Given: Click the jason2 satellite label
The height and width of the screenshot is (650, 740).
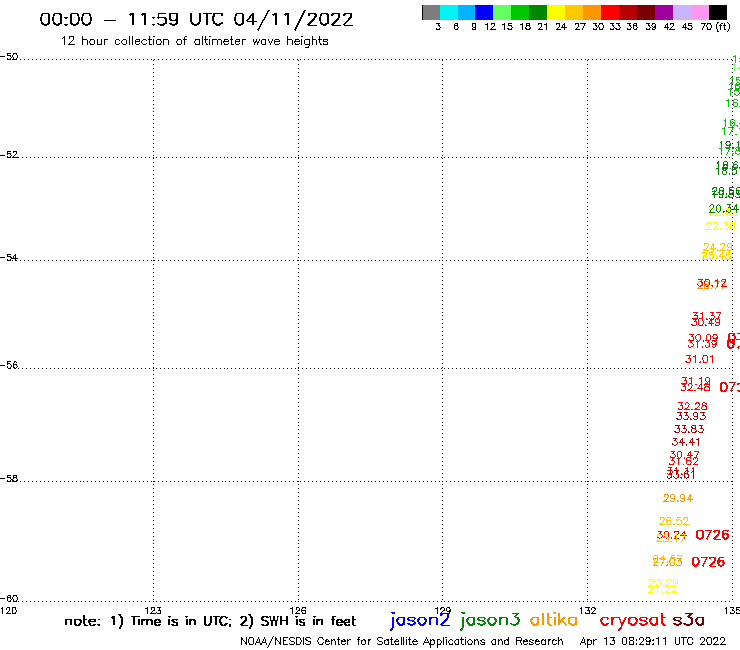Looking at the screenshot, I should (x=420, y=620).
